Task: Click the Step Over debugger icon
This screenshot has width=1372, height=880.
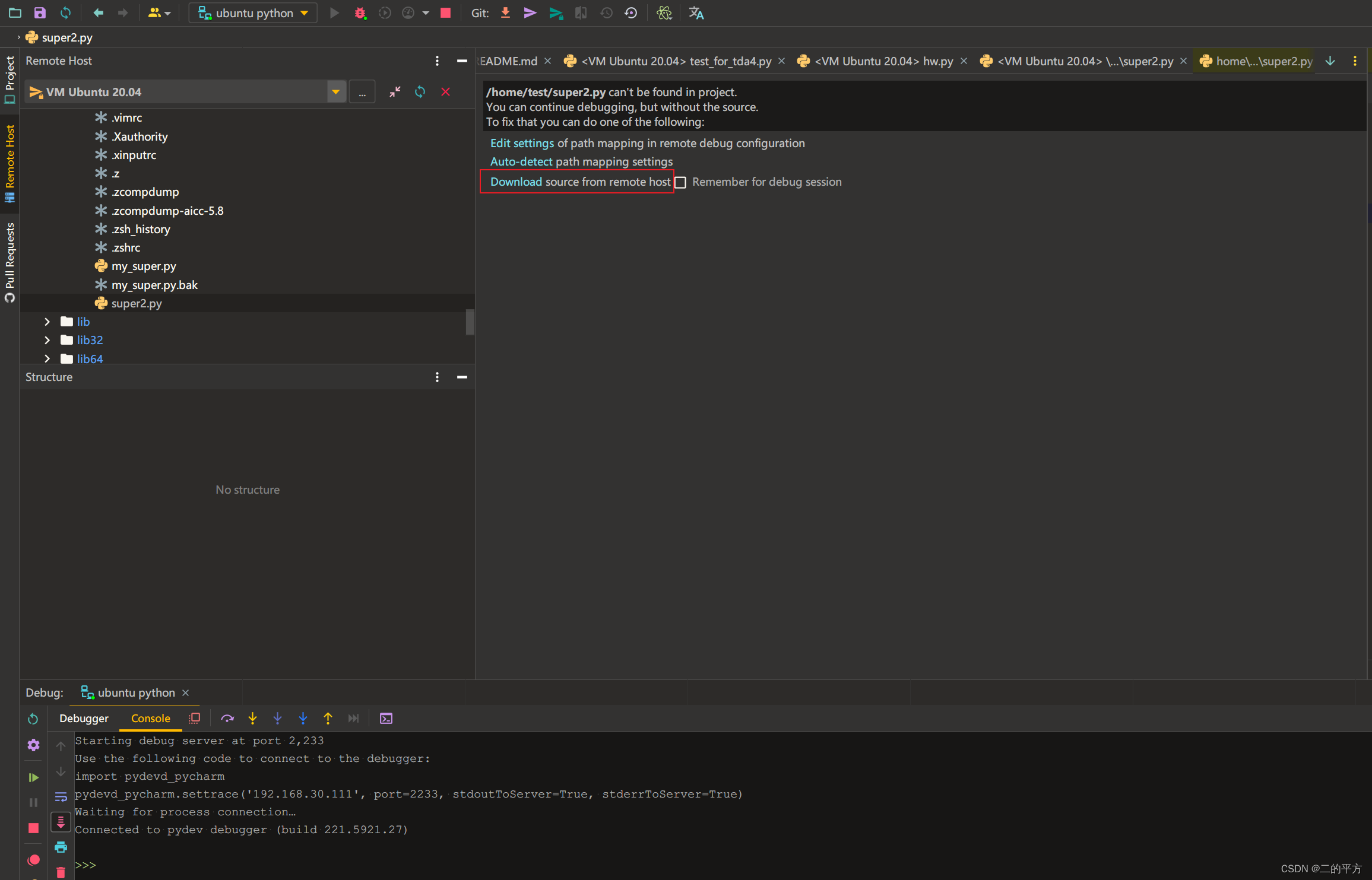Action: click(227, 719)
